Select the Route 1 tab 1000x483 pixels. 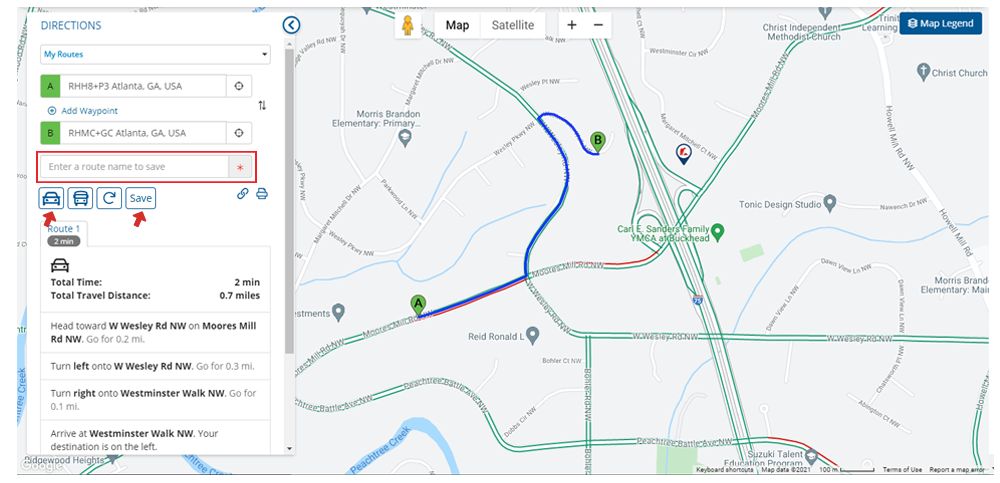(64, 229)
